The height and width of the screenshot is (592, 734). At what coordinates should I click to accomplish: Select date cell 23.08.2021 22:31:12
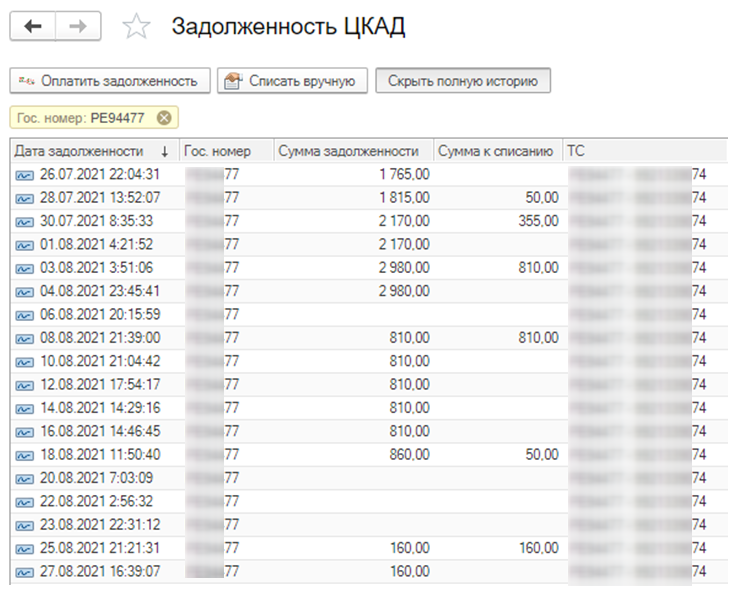[100, 525]
